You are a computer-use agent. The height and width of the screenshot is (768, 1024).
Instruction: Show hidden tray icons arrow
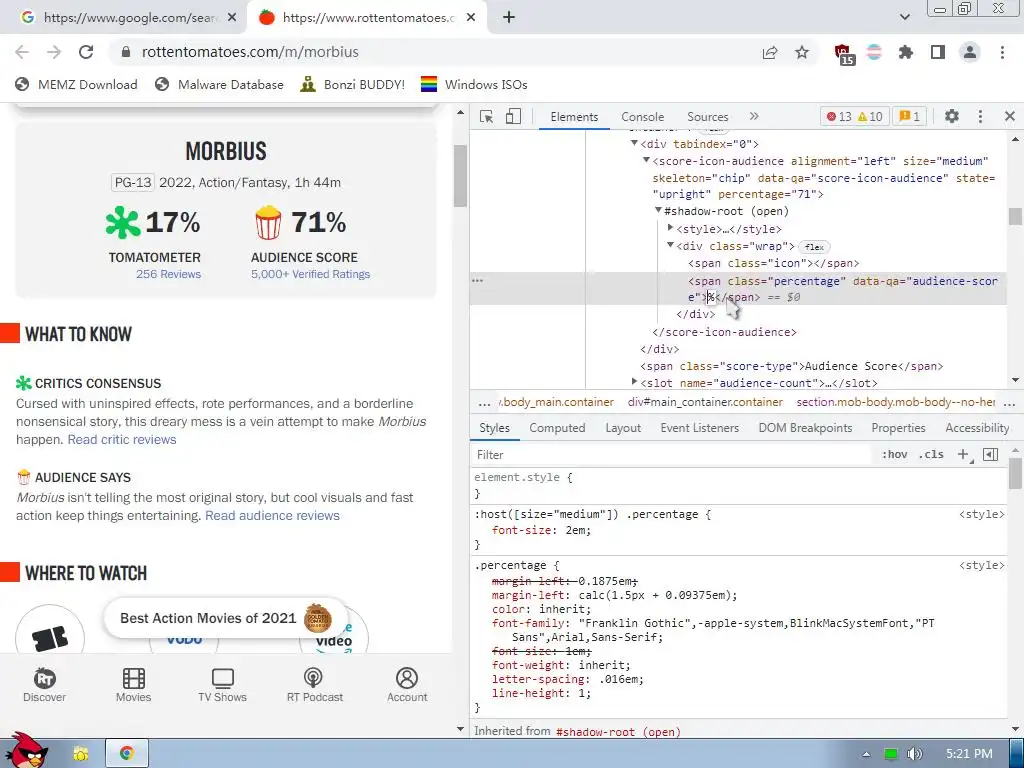pyautogui.click(x=867, y=754)
